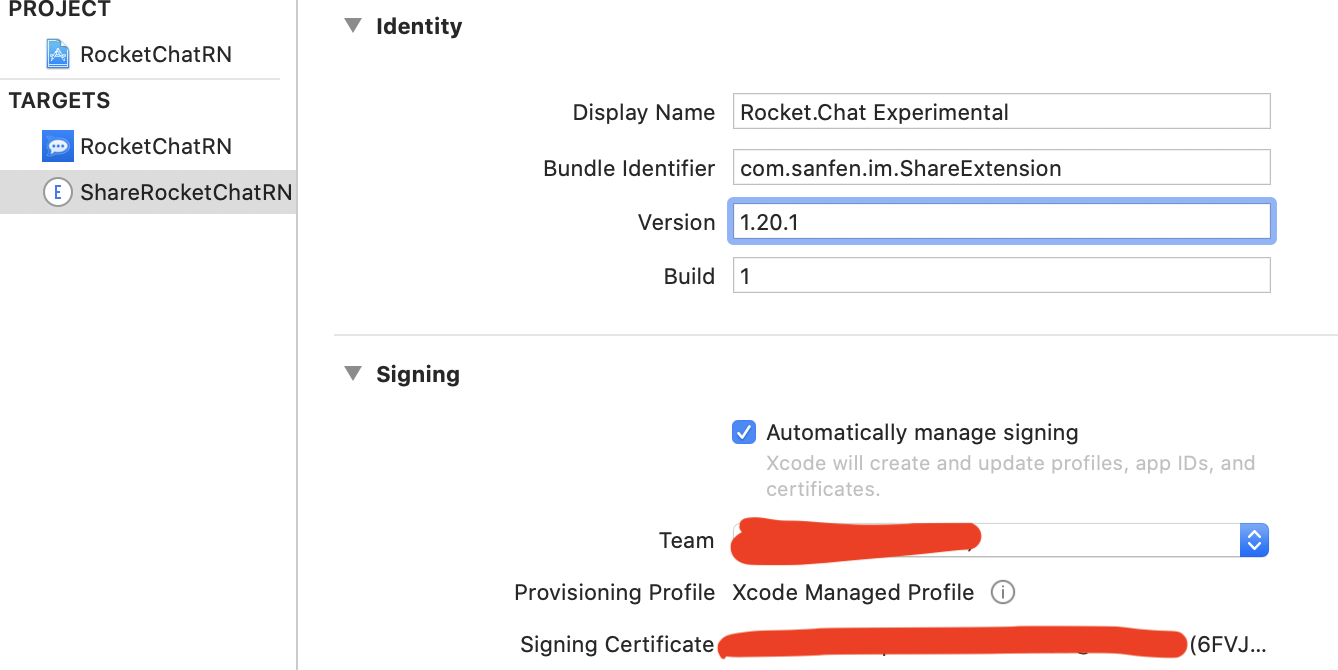Click into the Build field

point(1001,276)
